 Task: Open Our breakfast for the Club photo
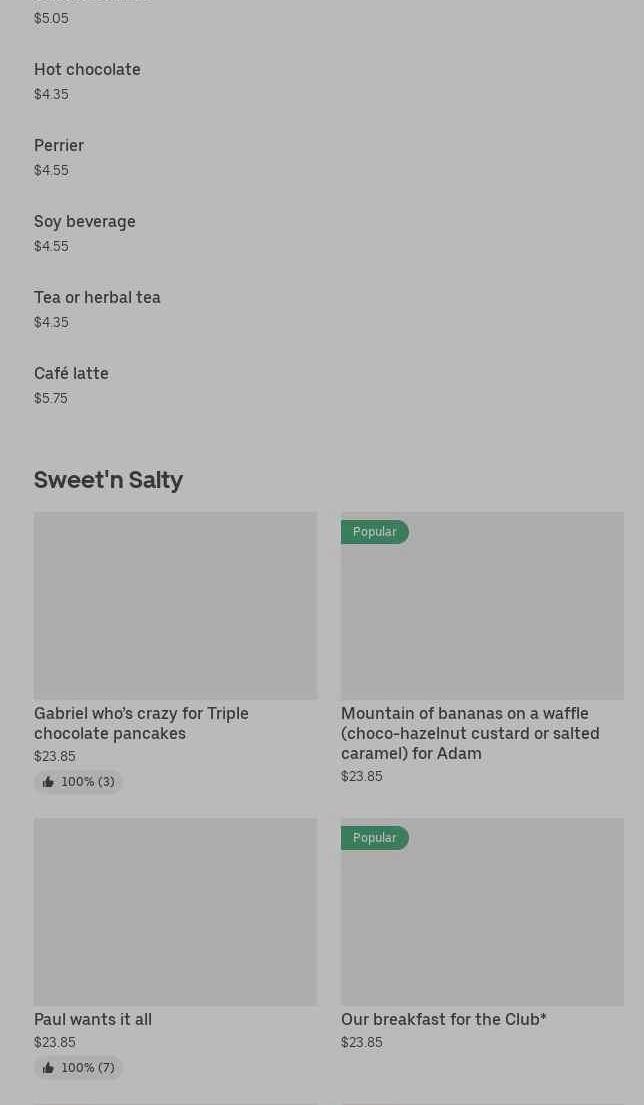[482, 922]
